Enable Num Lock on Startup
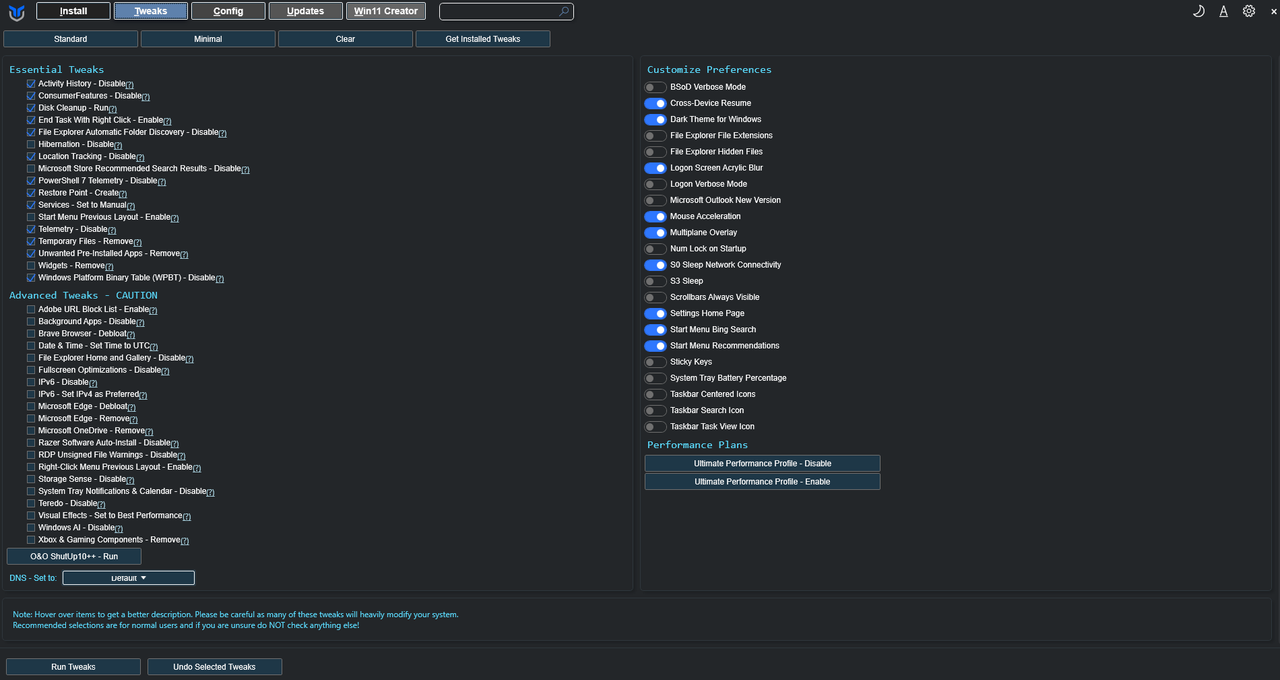The height and width of the screenshot is (680, 1280). coord(655,249)
